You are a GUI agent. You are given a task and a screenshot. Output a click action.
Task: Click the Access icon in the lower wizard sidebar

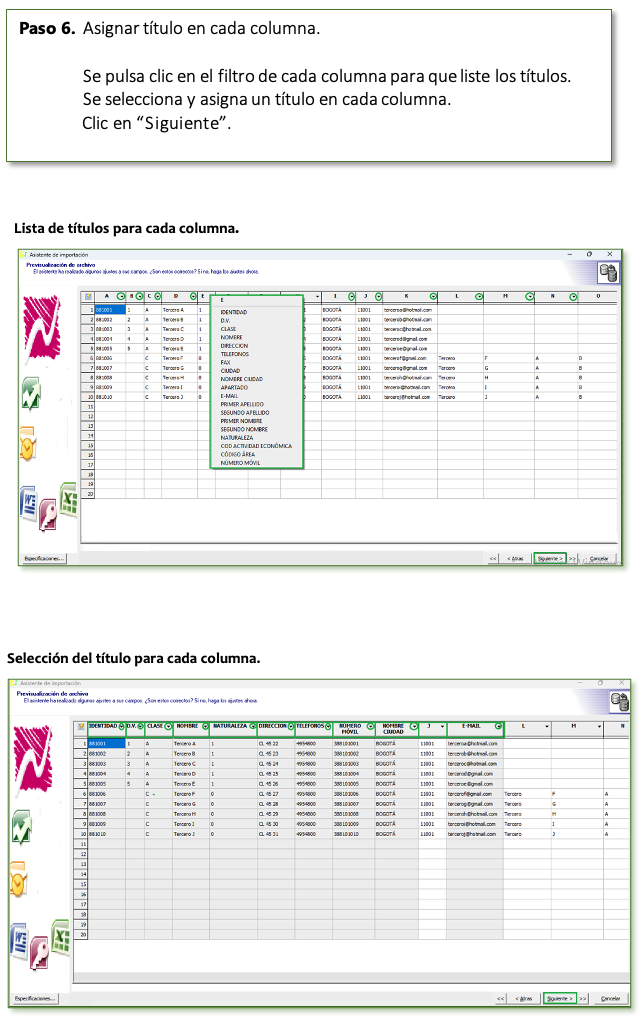(x=40, y=947)
